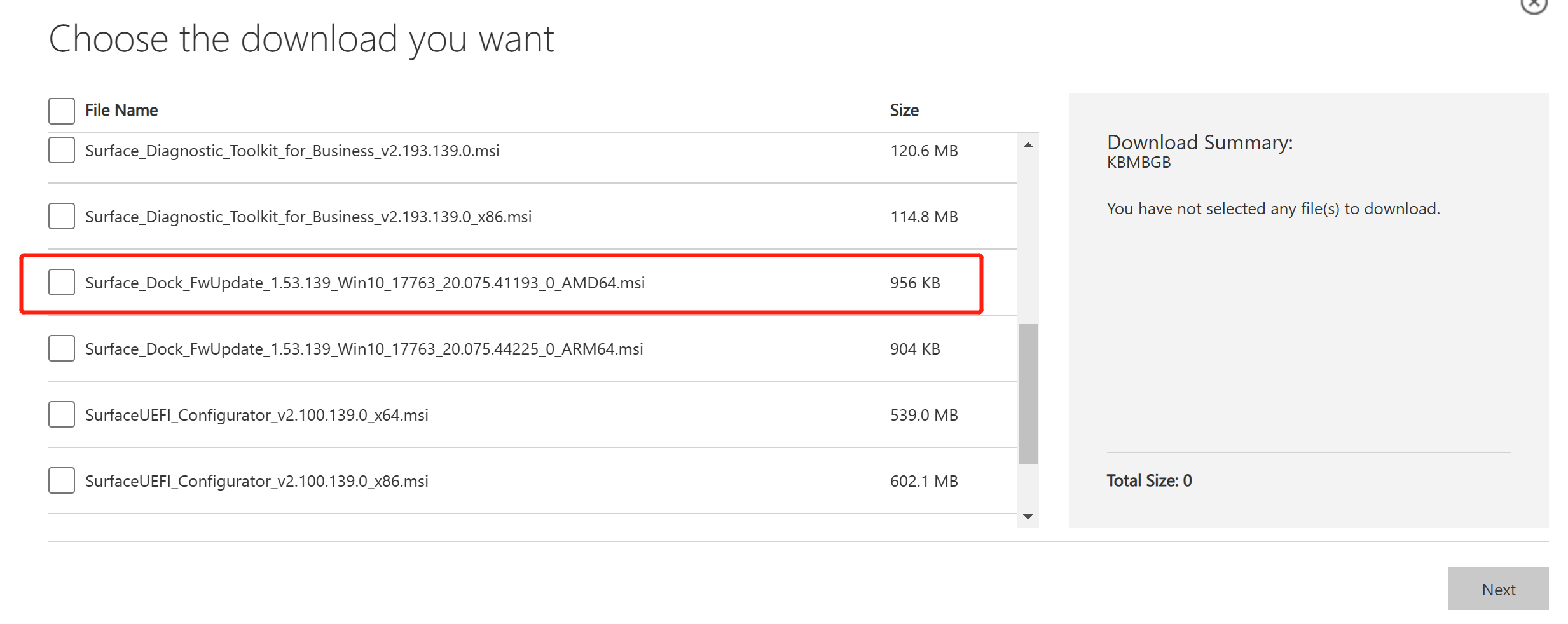Check the ARM64 Surface Dock FwUpdate file
1568x624 pixels.
coord(61,348)
